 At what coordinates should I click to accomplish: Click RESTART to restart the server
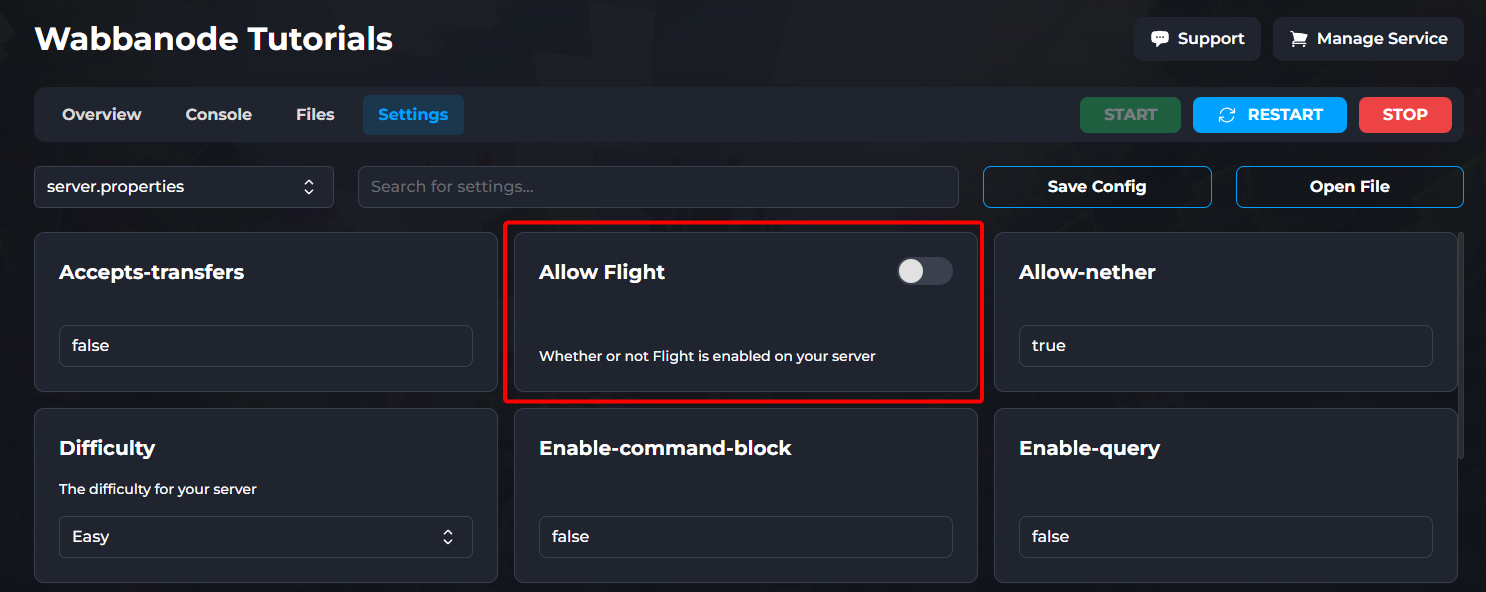point(1270,114)
